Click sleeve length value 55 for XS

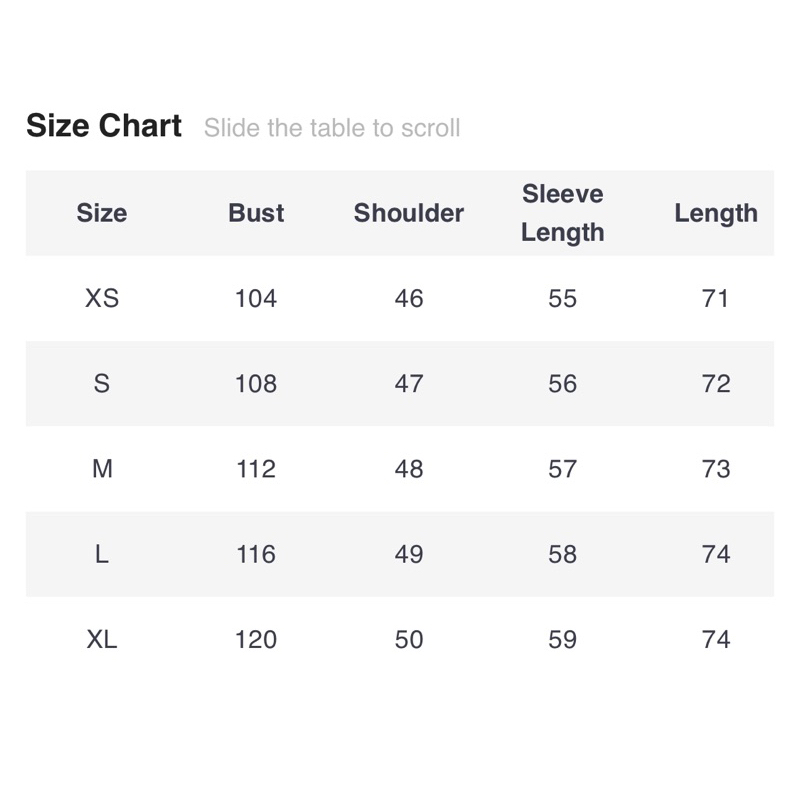[563, 298]
